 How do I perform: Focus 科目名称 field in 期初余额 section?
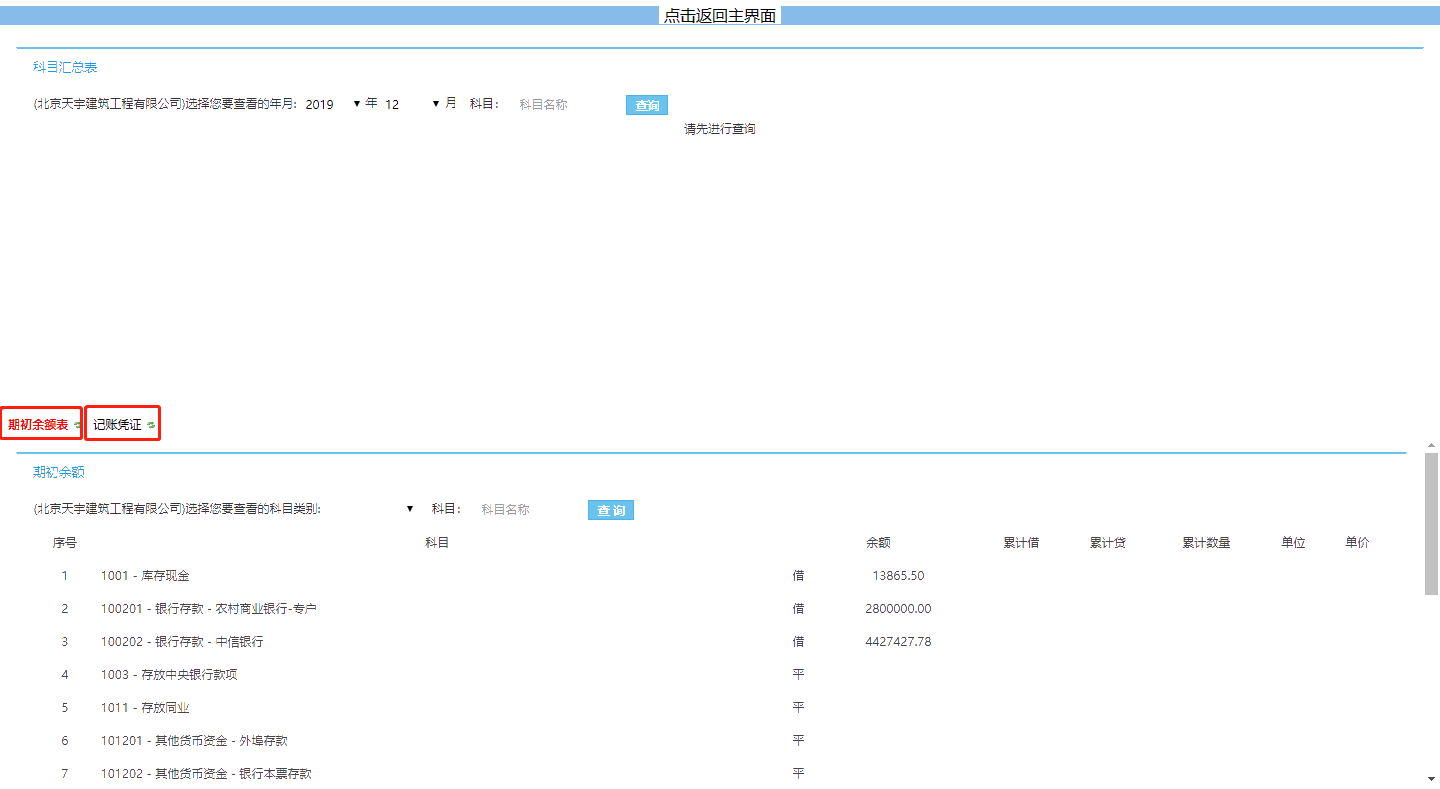pyautogui.click(x=525, y=509)
